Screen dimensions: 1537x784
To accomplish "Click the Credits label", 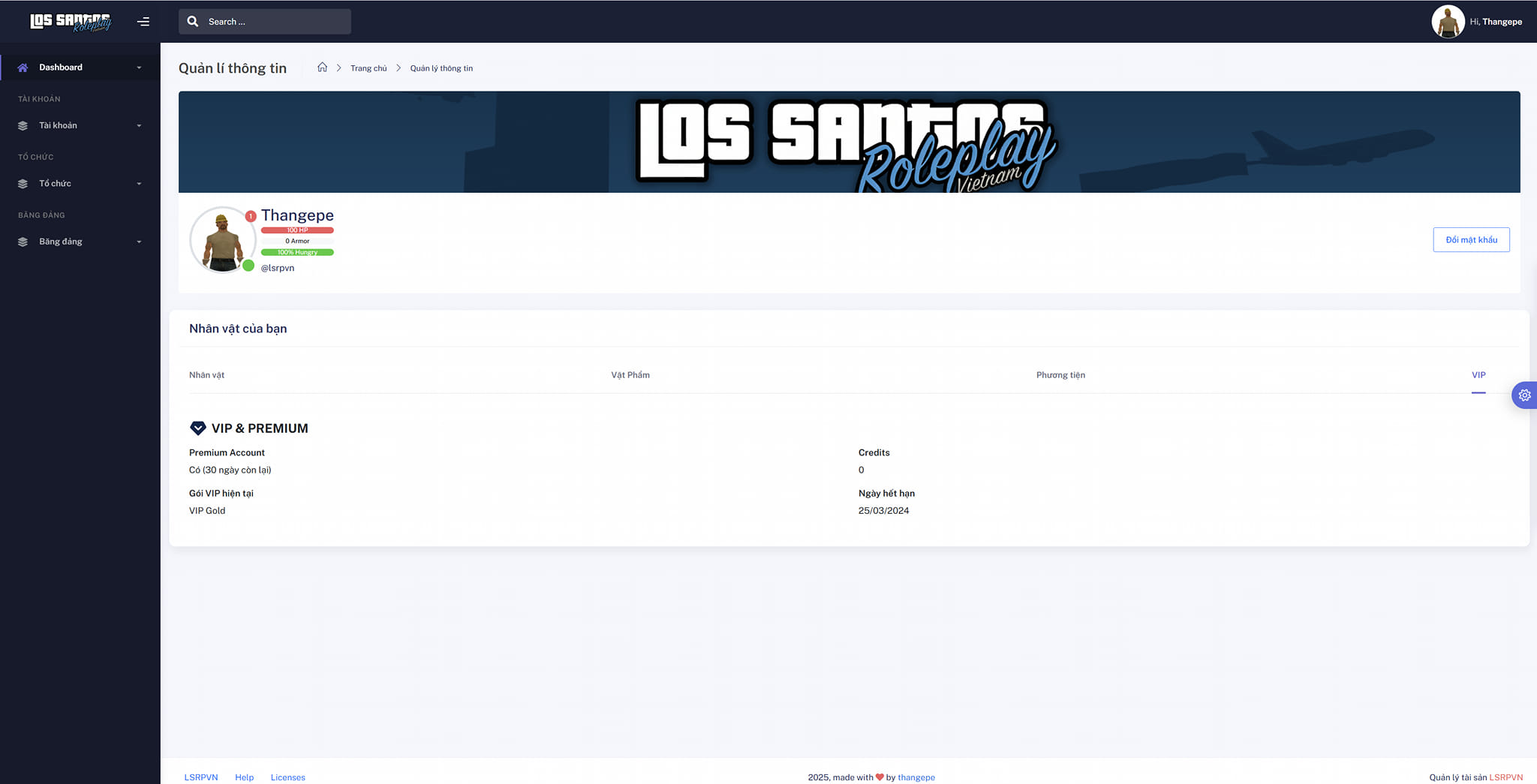I will pos(874,452).
